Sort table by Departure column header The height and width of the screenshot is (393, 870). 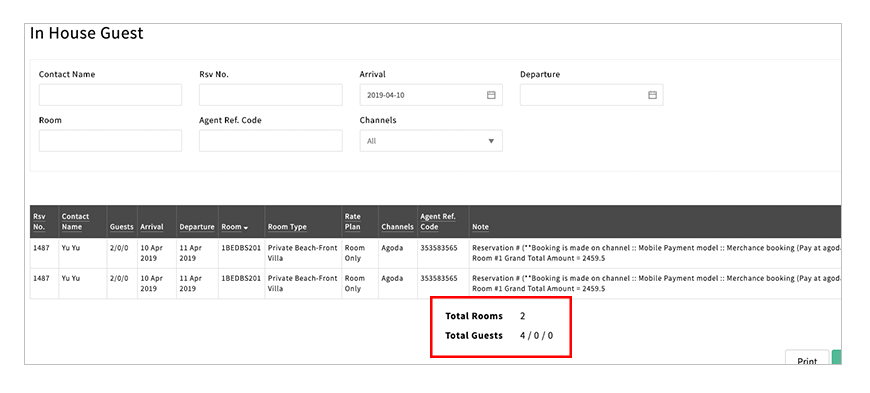tap(197, 227)
